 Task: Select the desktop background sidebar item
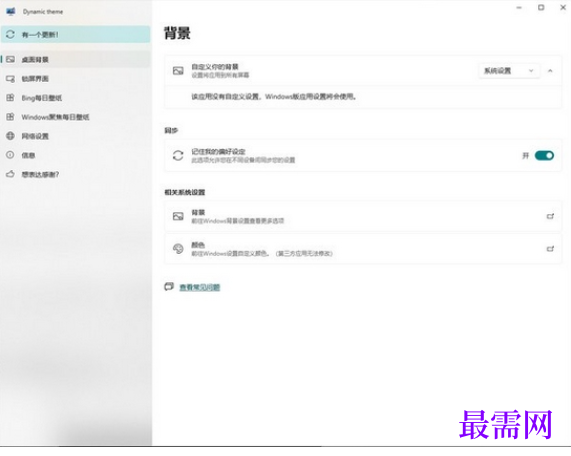click(x=75, y=59)
